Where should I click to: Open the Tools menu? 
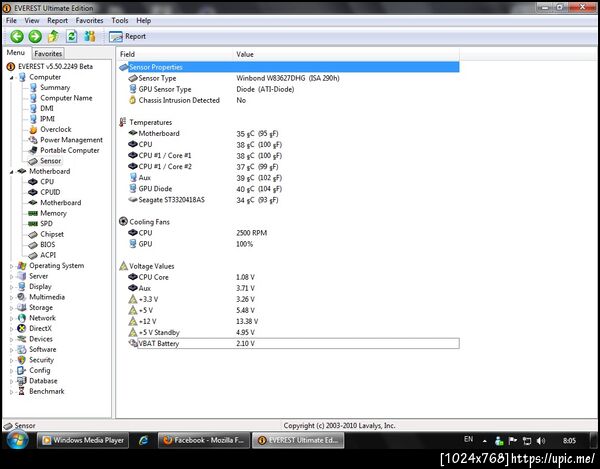pyautogui.click(x=120, y=21)
